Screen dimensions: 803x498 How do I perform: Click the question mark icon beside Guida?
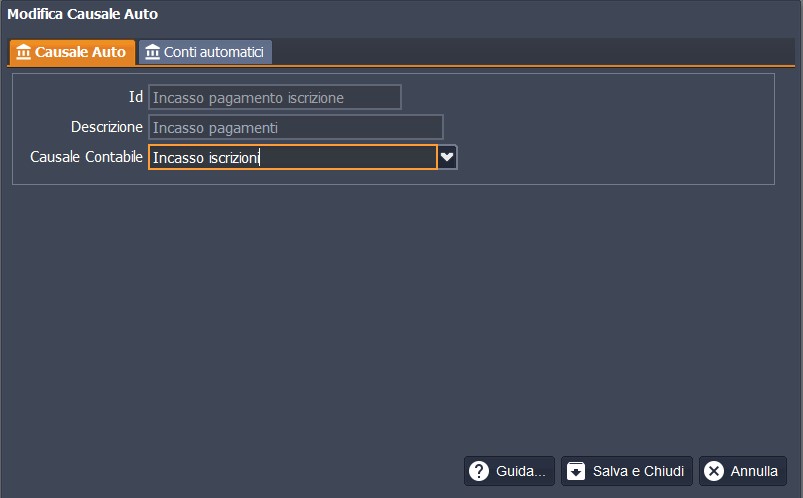coord(479,471)
